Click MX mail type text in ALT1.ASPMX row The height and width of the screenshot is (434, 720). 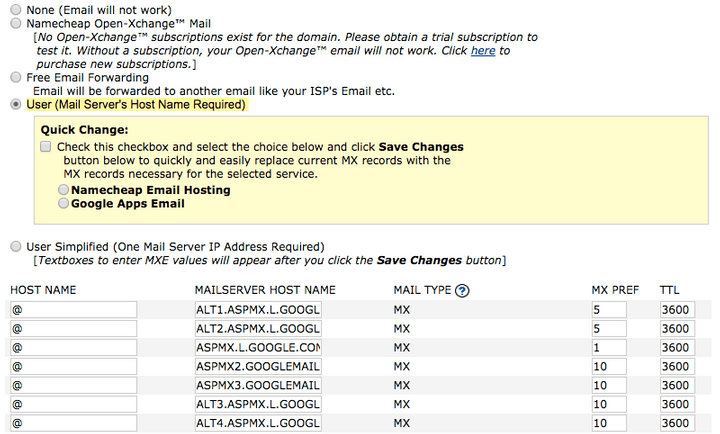click(x=402, y=310)
